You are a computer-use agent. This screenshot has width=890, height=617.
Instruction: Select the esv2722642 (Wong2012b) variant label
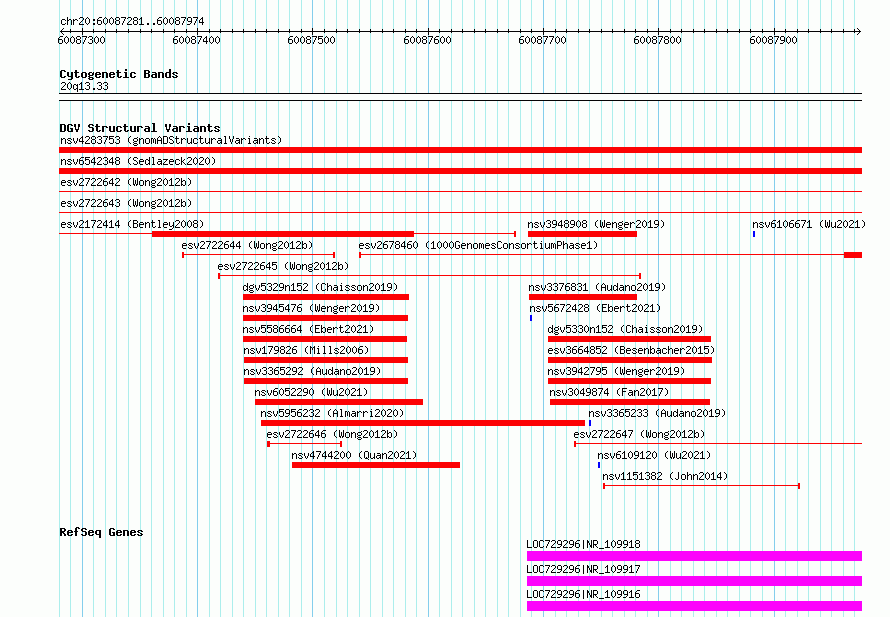(x=126, y=182)
